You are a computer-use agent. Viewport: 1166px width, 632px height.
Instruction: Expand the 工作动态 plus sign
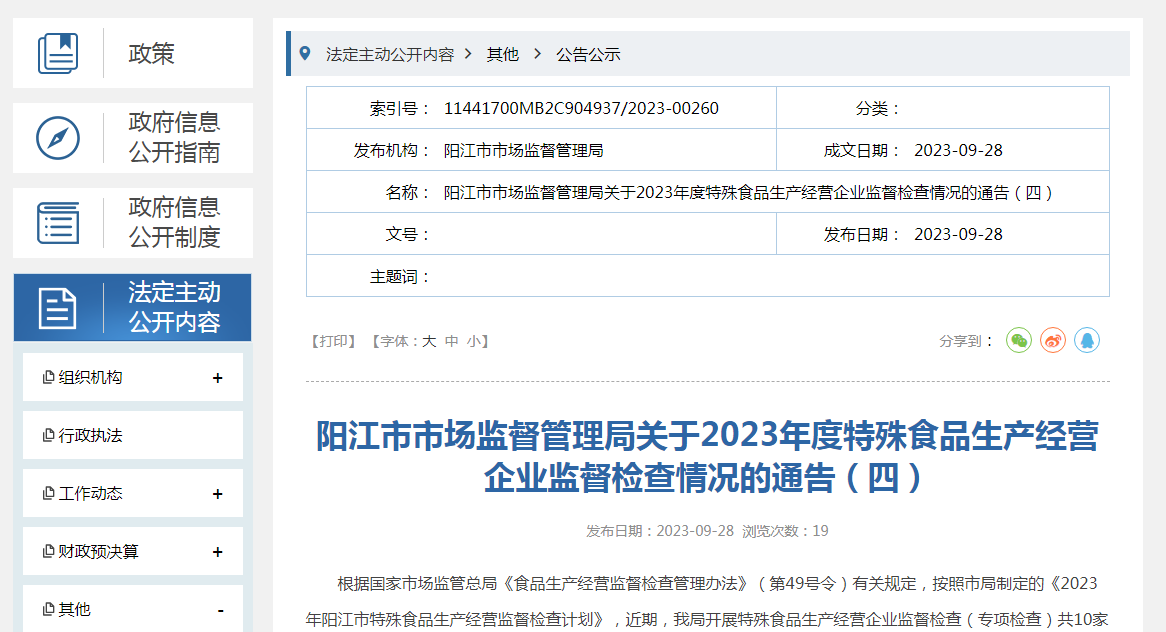click(218, 494)
